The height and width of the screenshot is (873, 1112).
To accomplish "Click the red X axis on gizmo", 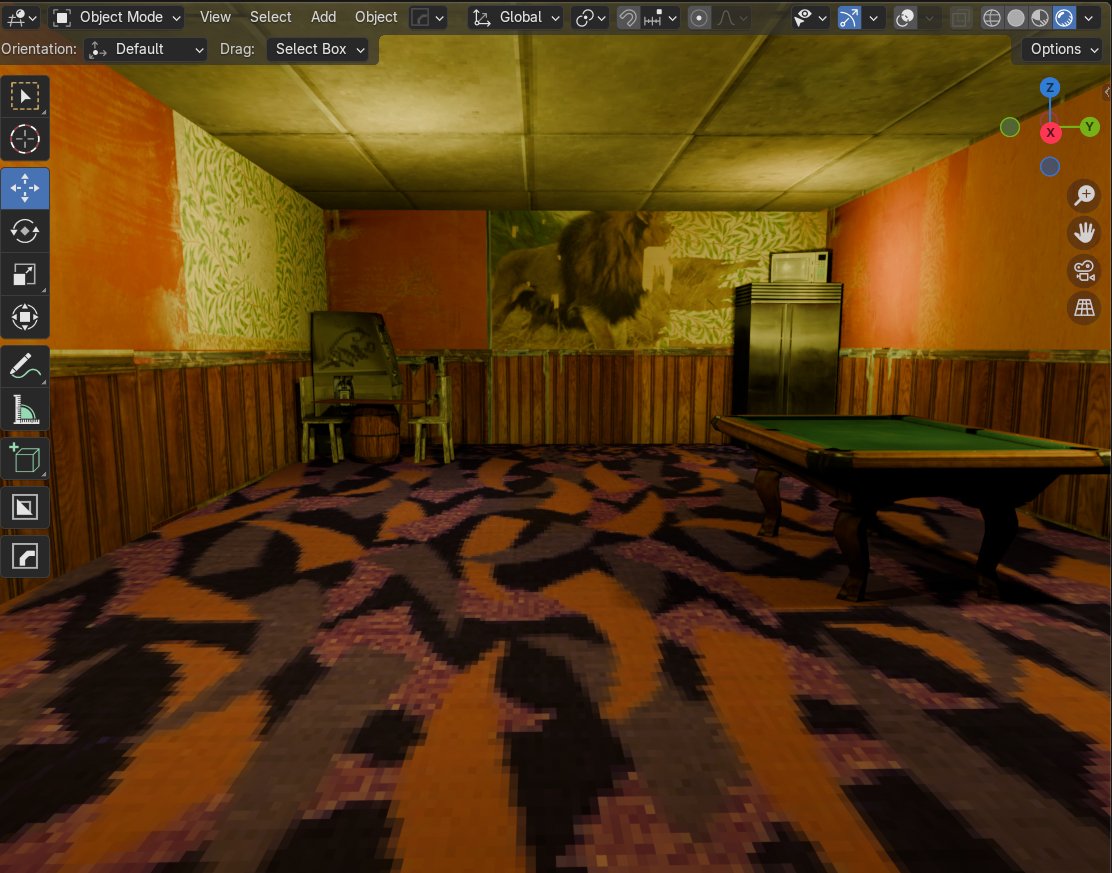I will (1050, 133).
